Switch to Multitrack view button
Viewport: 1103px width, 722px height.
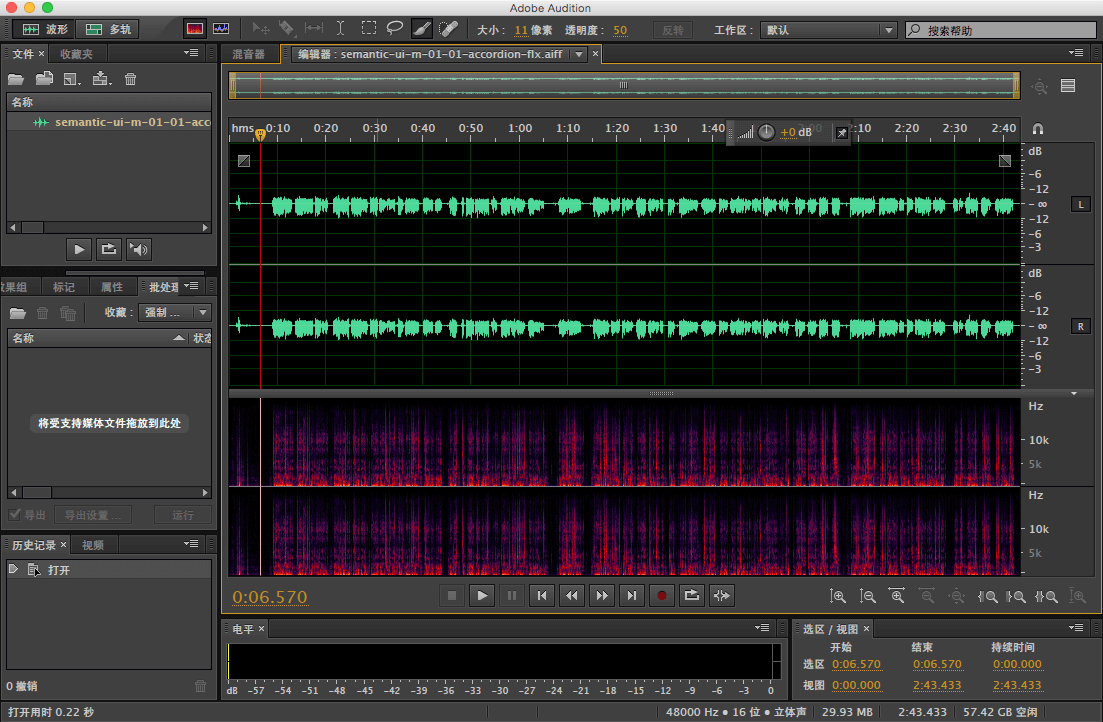[x=108, y=30]
